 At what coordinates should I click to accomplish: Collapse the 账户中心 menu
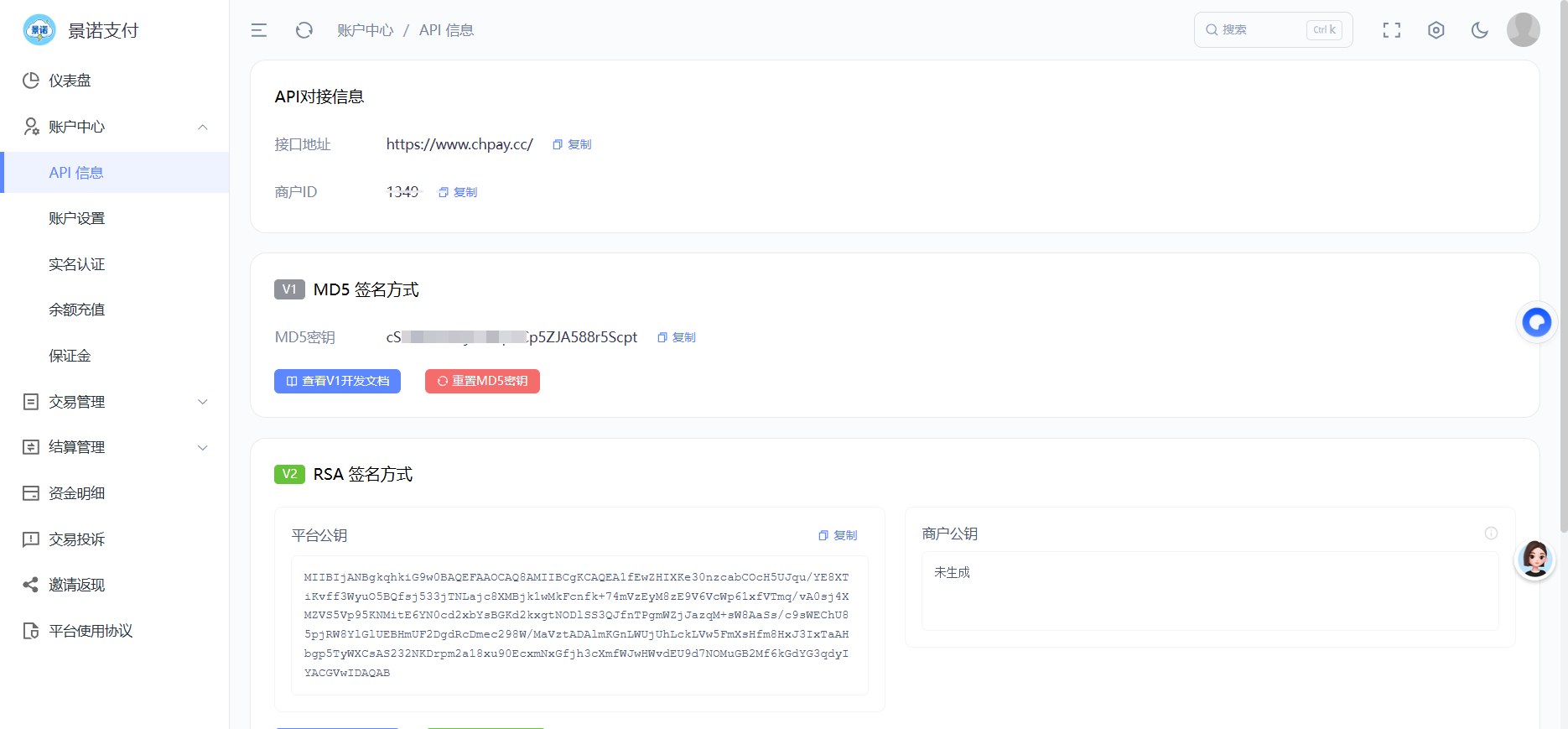coord(115,127)
